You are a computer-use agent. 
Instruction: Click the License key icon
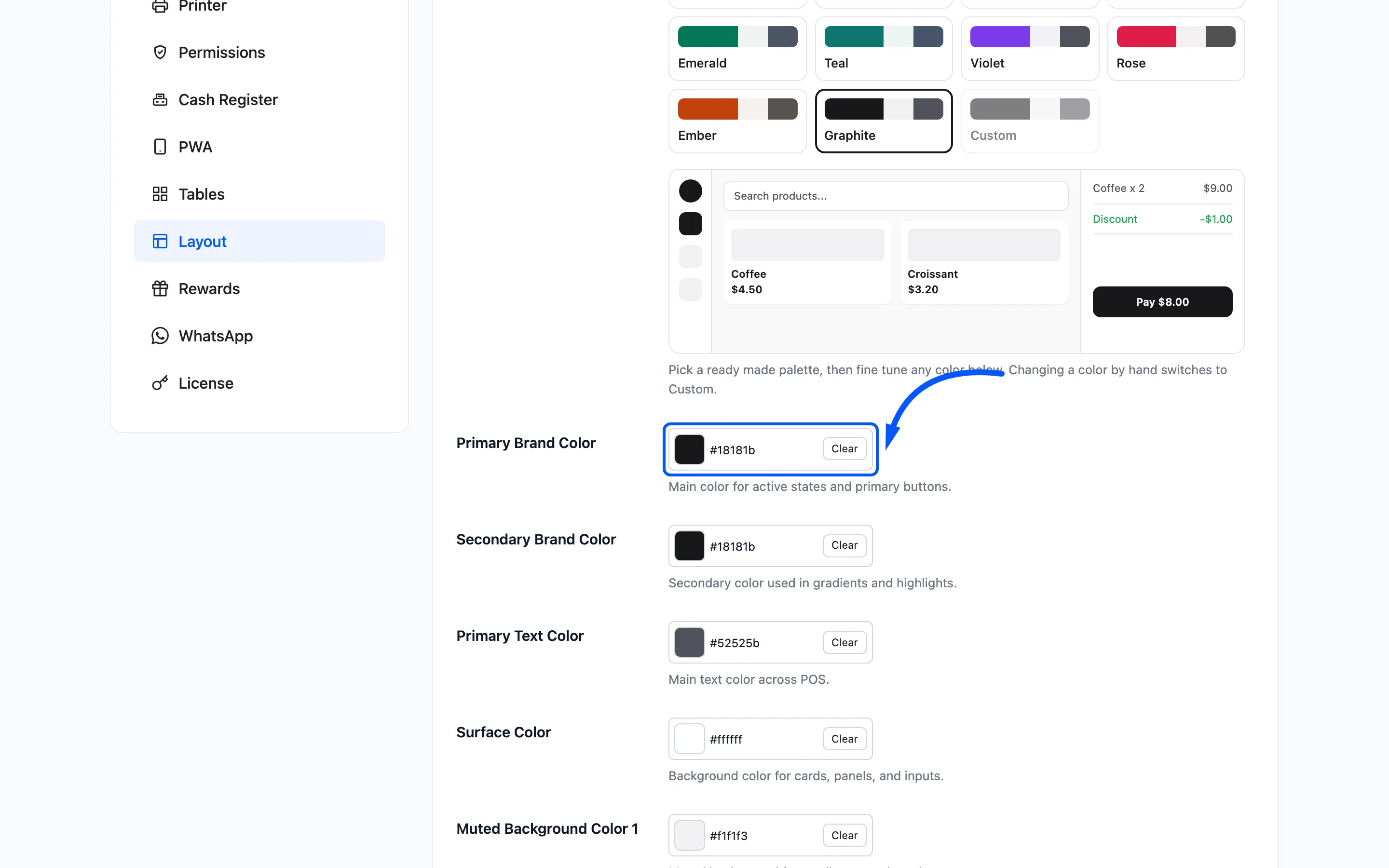[x=160, y=383]
